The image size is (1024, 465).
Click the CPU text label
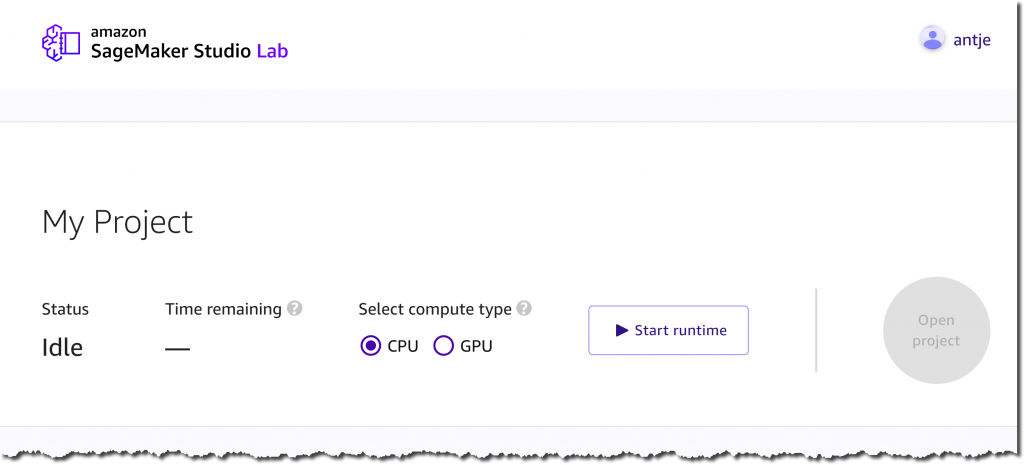(x=403, y=346)
